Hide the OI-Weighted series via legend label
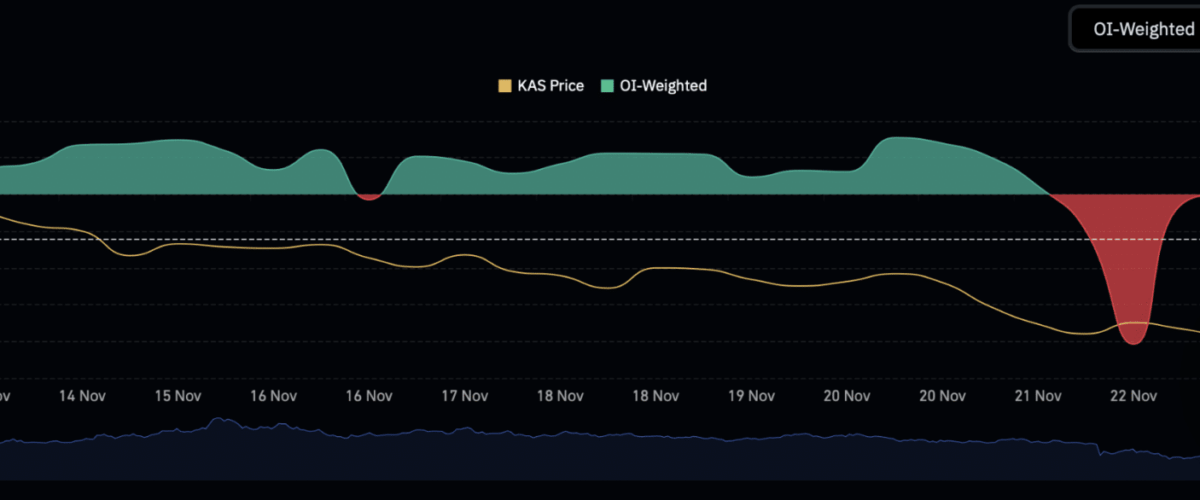Image resolution: width=1200 pixels, height=500 pixels. (x=662, y=86)
